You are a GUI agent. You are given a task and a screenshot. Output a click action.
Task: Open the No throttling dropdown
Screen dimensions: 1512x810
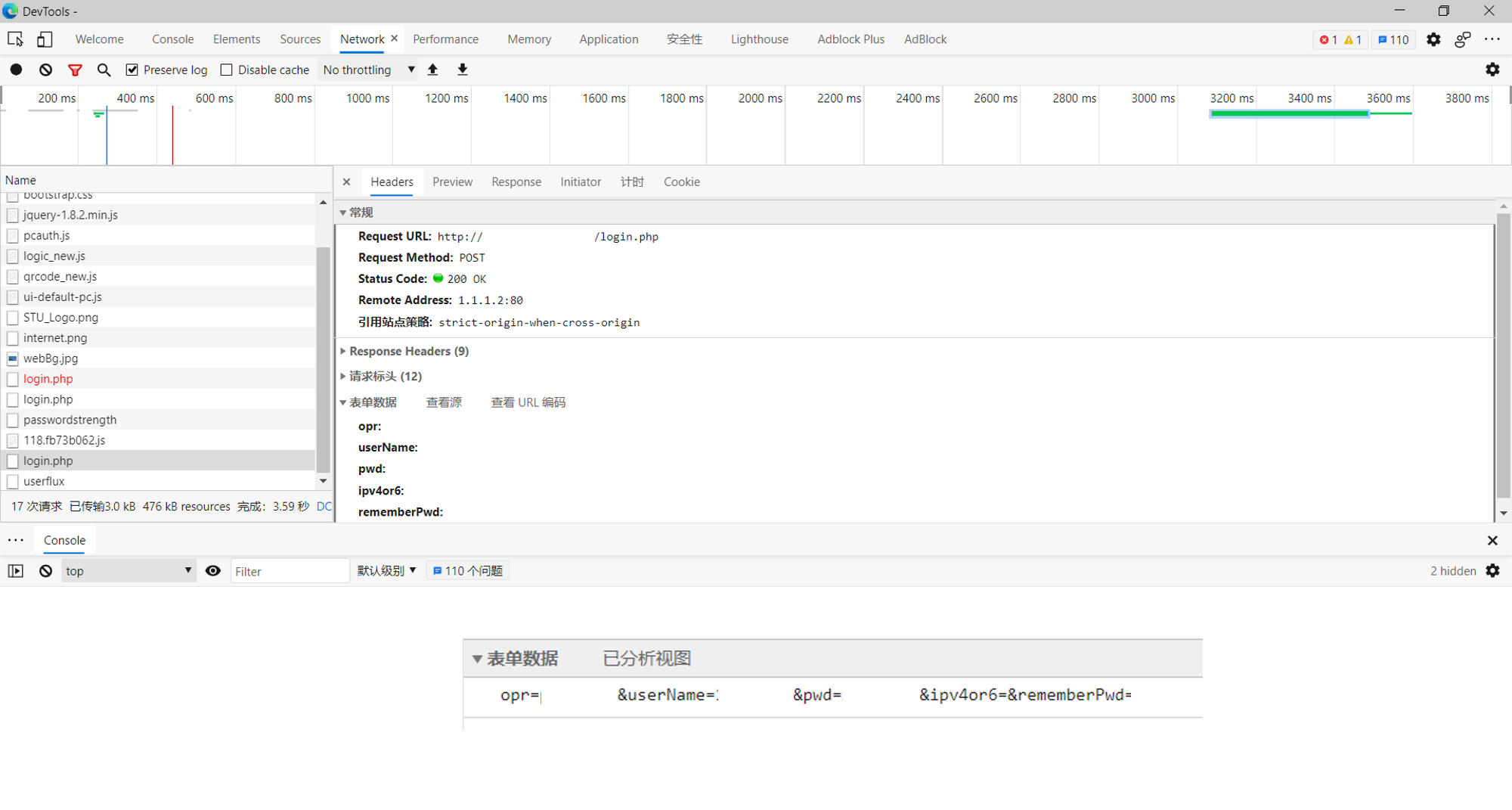pos(368,70)
